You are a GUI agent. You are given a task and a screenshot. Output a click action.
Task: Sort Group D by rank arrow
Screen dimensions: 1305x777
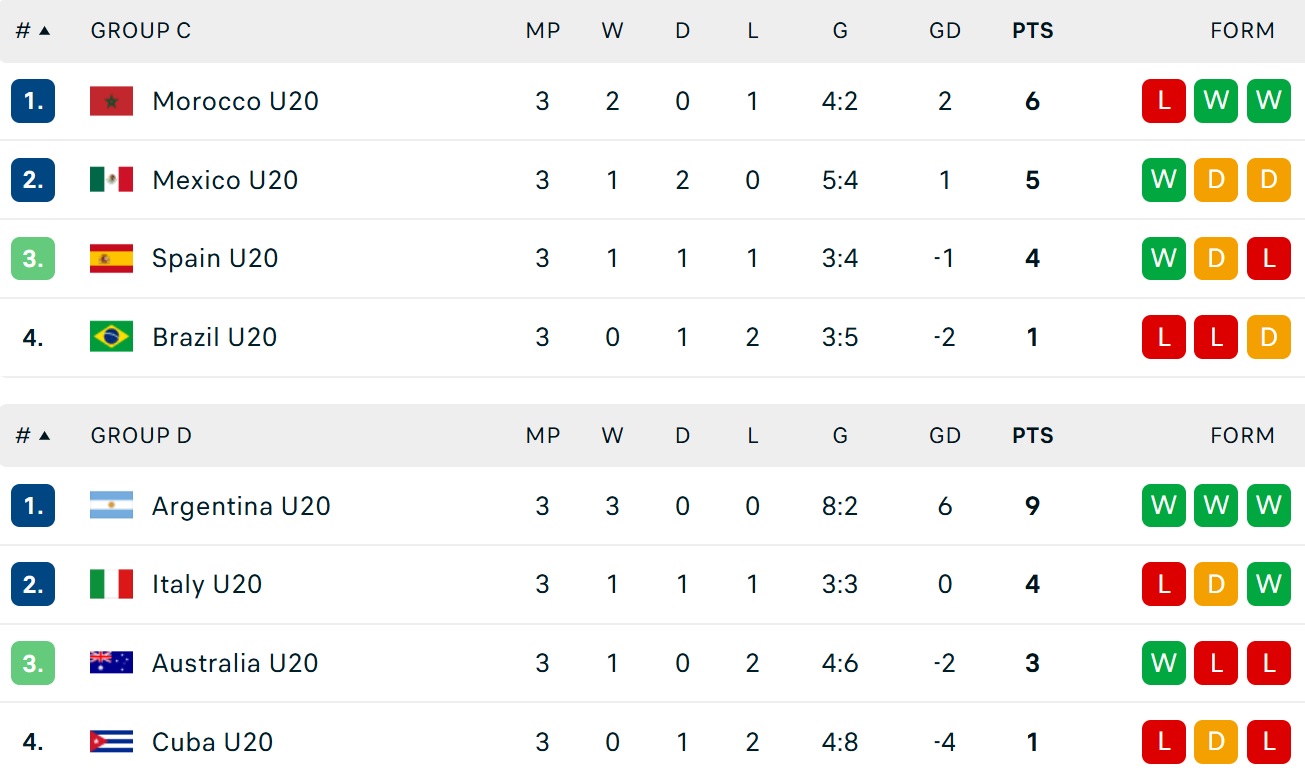coord(44,436)
